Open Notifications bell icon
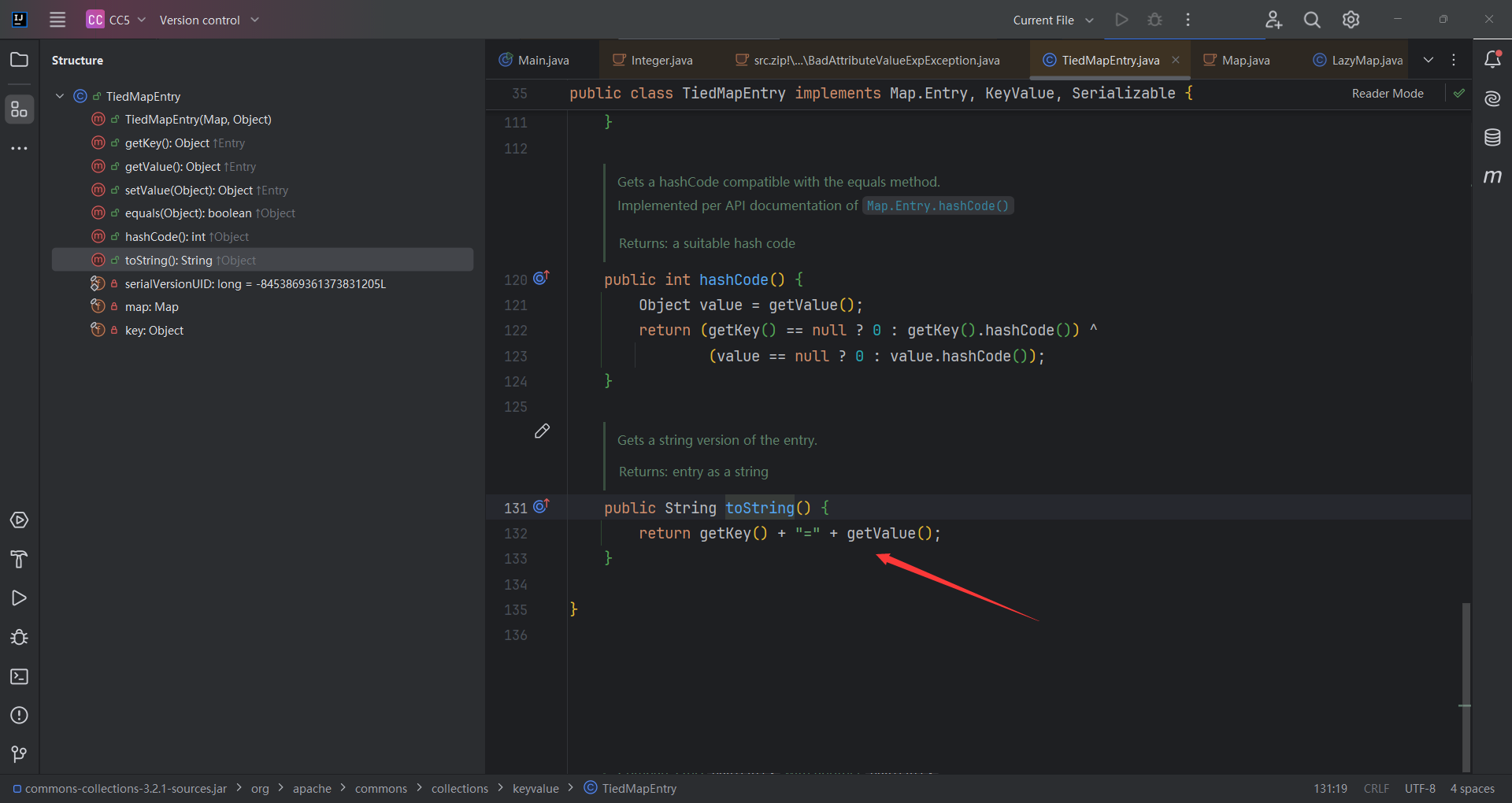Screen dimensions: 1512x803 [x=1492, y=59]
